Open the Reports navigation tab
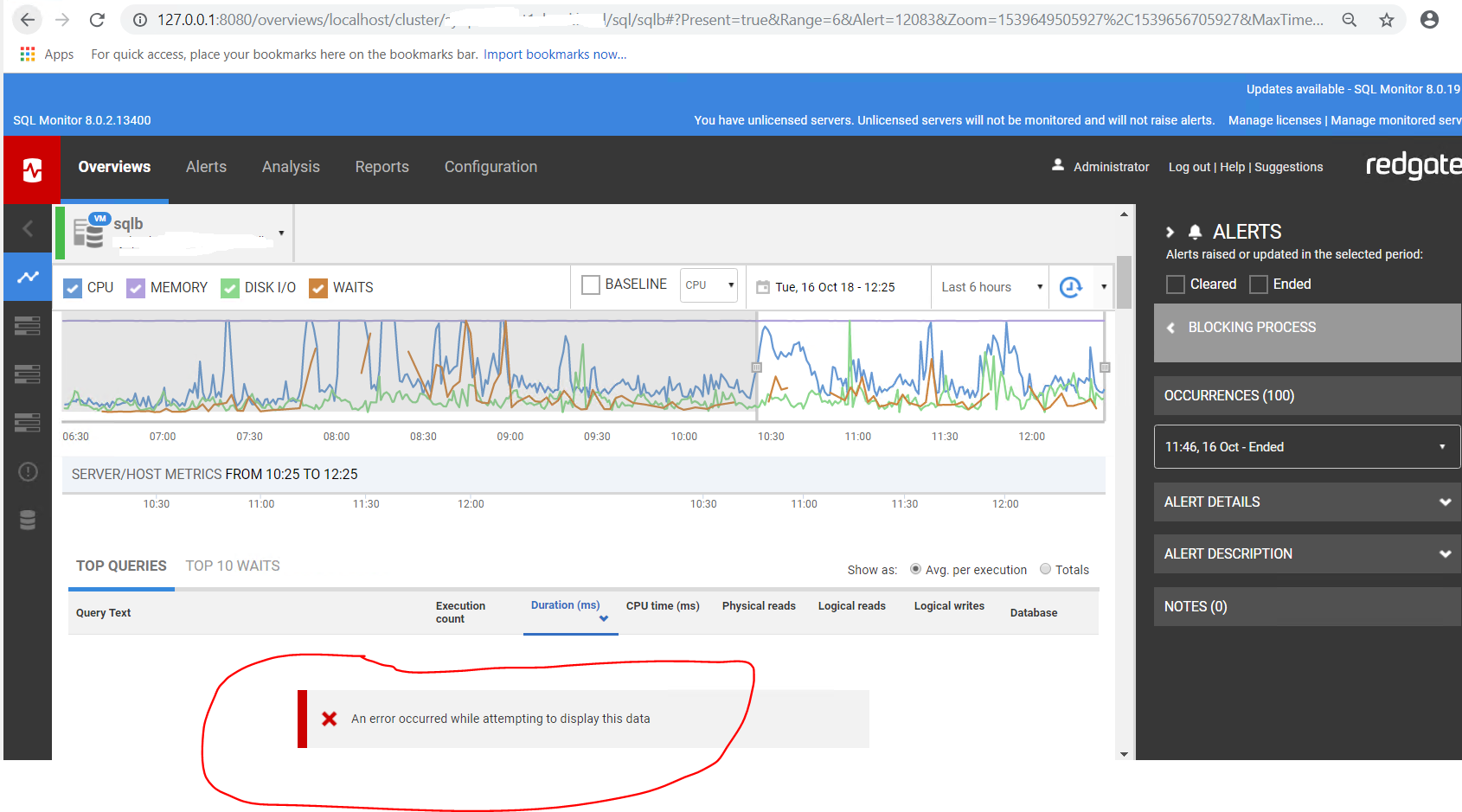Screen dimensions: 1462x812 pyautogui.click(x=382, y=167)
